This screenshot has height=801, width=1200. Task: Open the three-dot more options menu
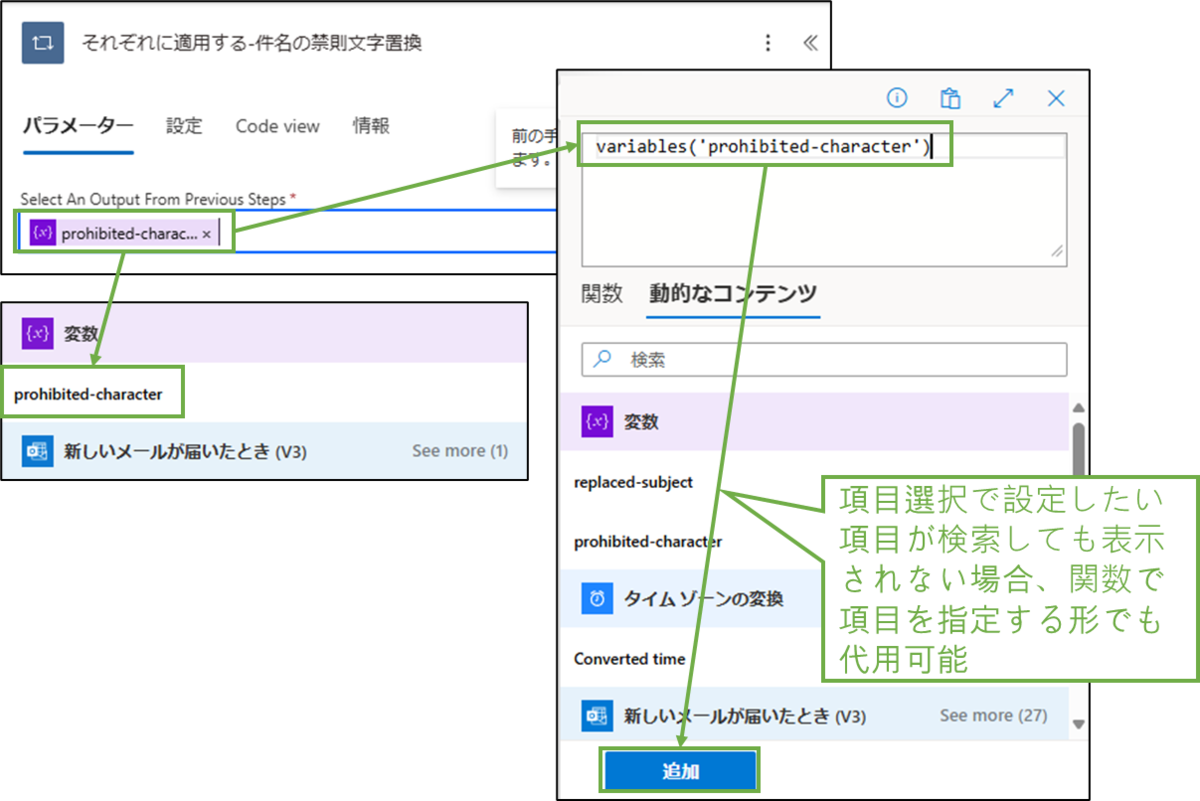[x=768, y=43]
